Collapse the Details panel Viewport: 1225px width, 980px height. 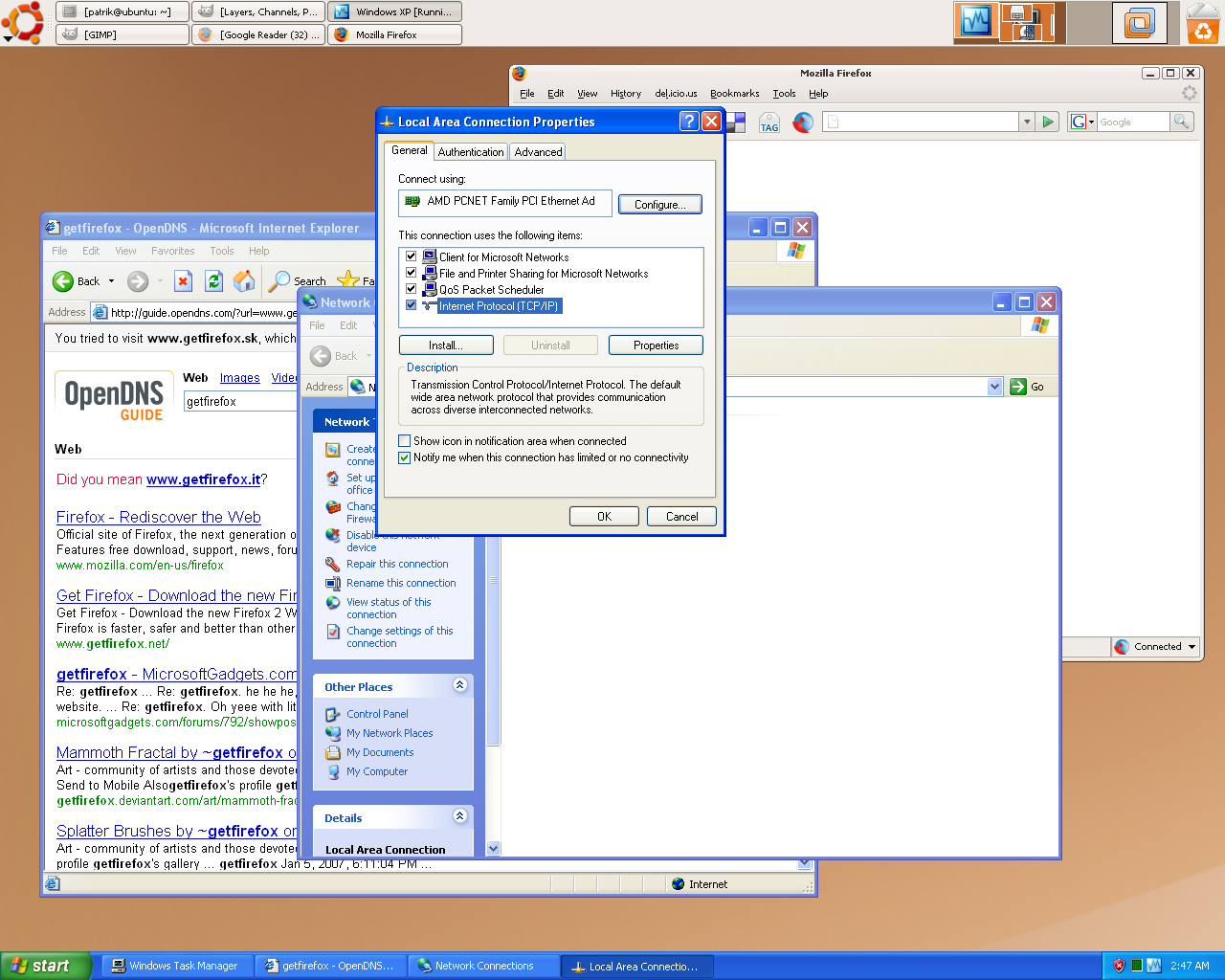459,816
